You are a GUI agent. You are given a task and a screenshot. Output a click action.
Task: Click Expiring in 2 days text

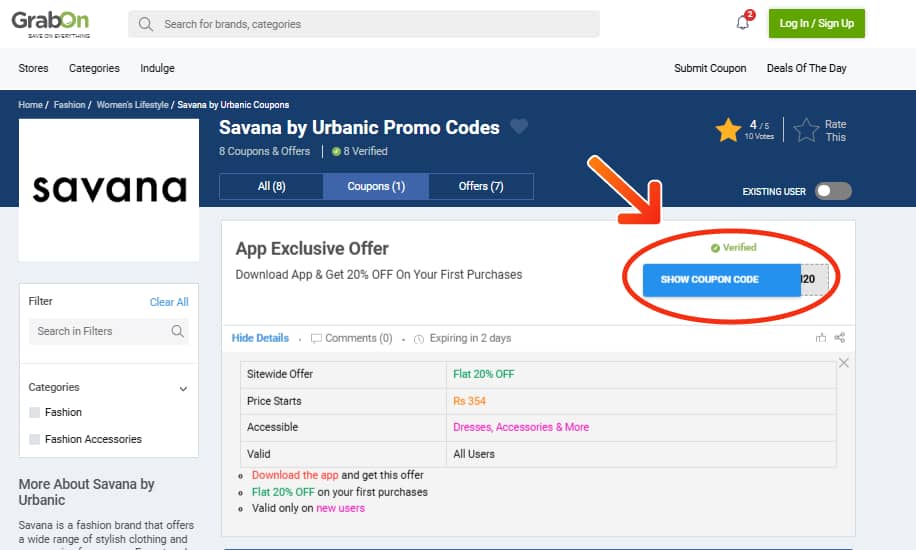[470, 338]
